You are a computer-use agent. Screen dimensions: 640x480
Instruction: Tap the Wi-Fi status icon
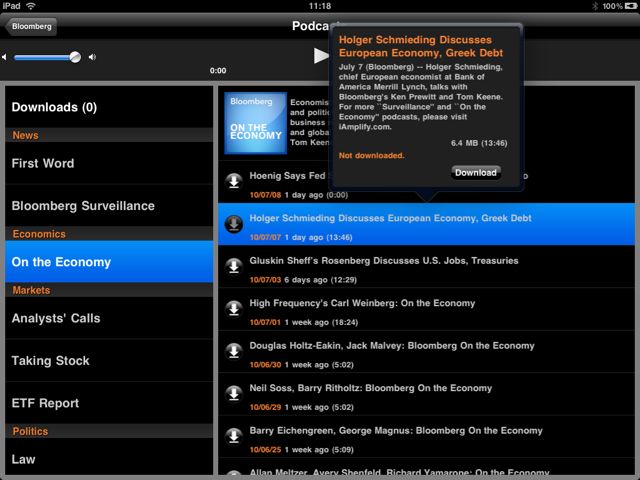click(x=31, y=6)
